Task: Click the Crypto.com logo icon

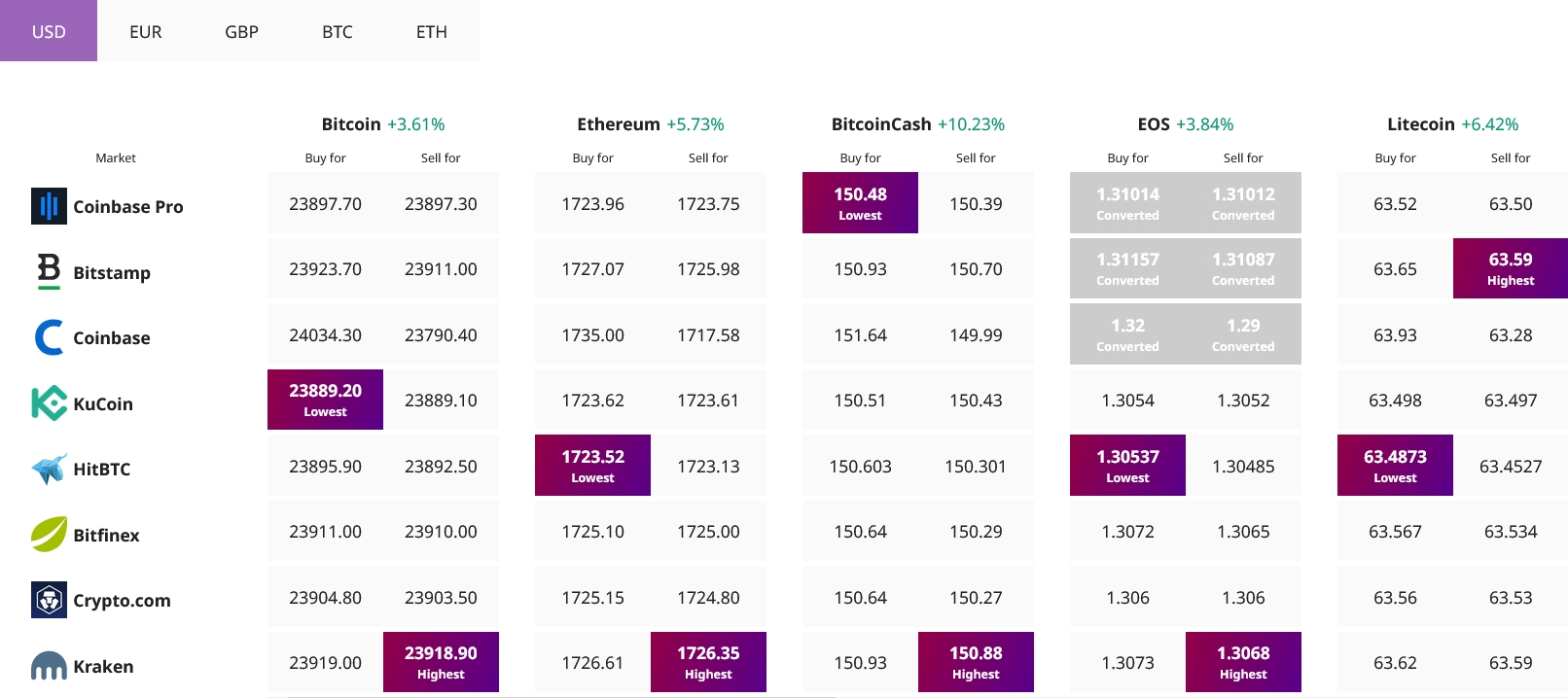Action: coord(49,600)
